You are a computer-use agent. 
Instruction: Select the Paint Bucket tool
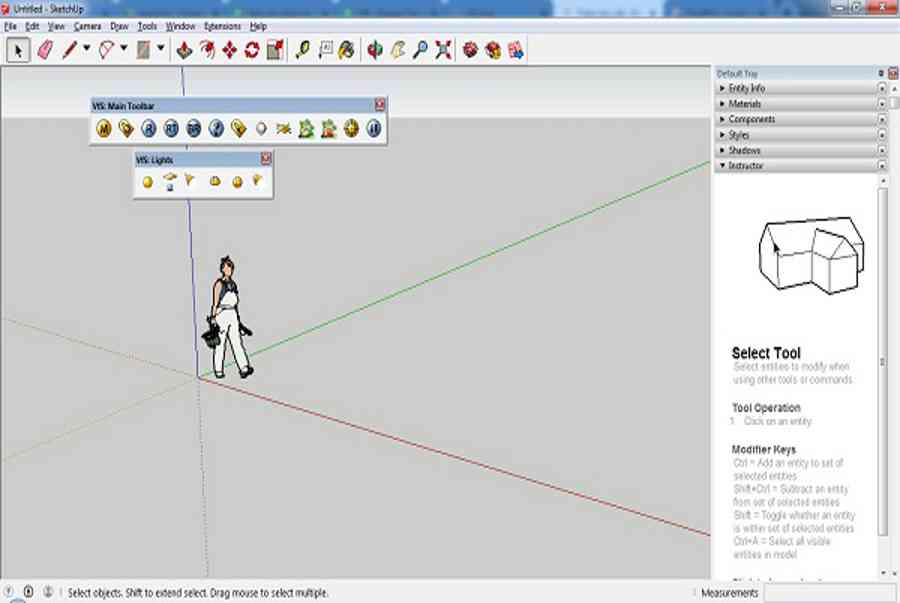point(346,50)
